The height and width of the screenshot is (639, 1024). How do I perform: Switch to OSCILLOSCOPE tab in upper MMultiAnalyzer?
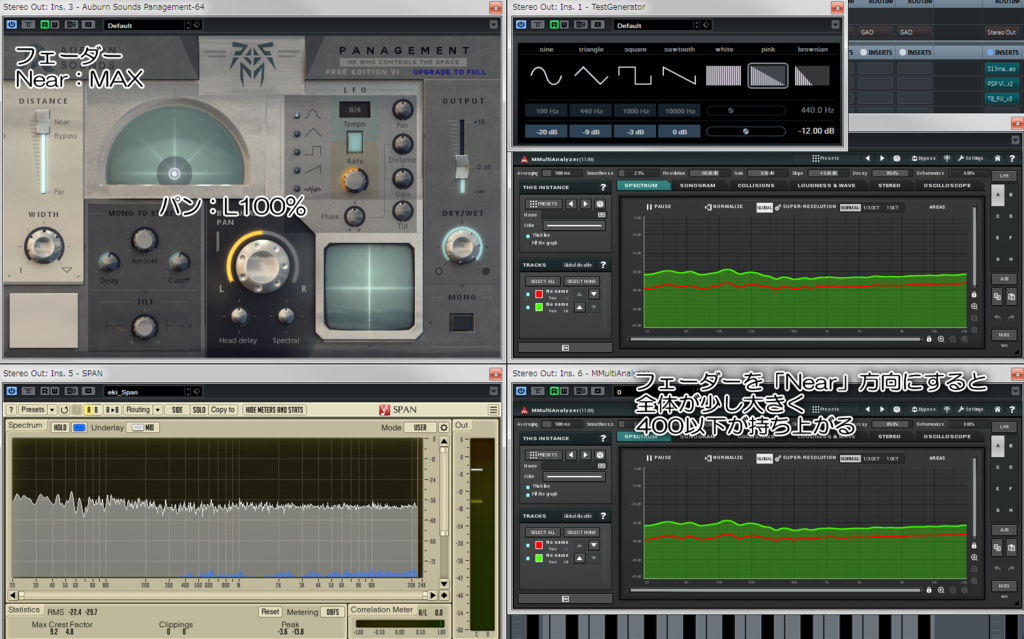tap(947, 186)
